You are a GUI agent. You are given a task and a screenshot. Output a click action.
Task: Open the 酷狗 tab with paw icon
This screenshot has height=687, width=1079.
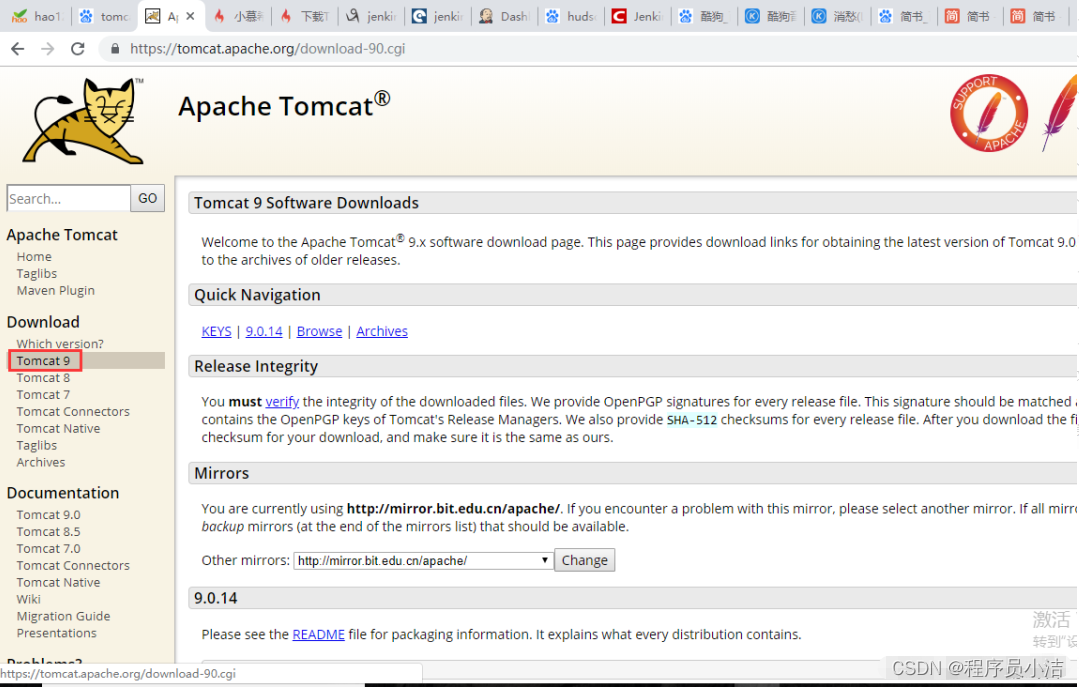(703, 16)
